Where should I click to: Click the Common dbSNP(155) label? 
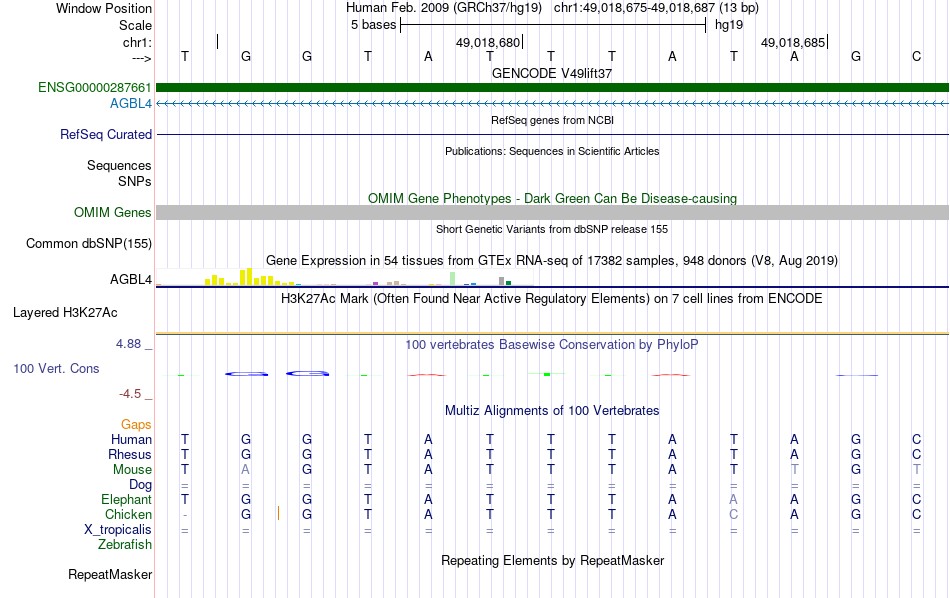pos(89,244)
